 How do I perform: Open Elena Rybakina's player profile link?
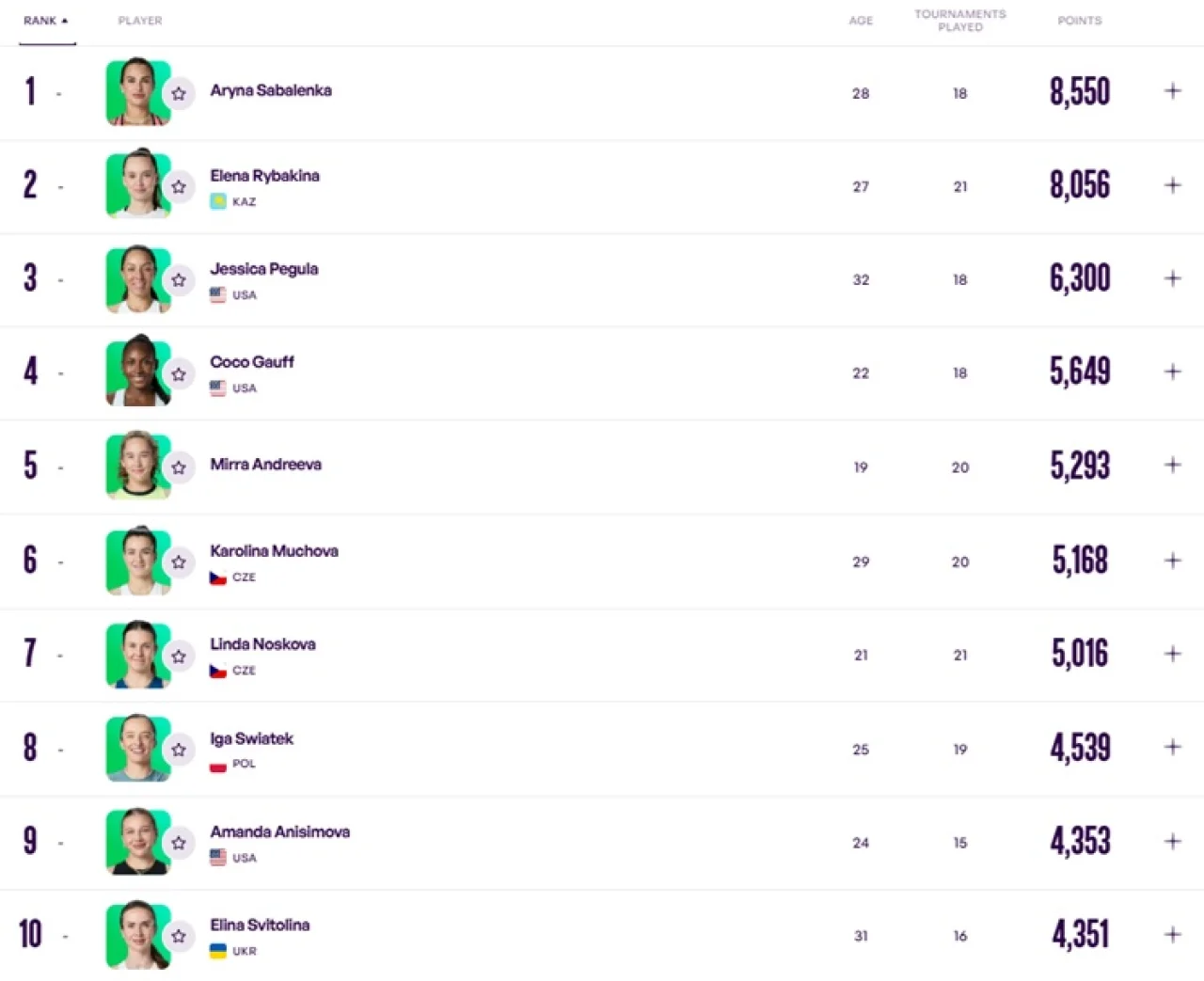(264, 176)
